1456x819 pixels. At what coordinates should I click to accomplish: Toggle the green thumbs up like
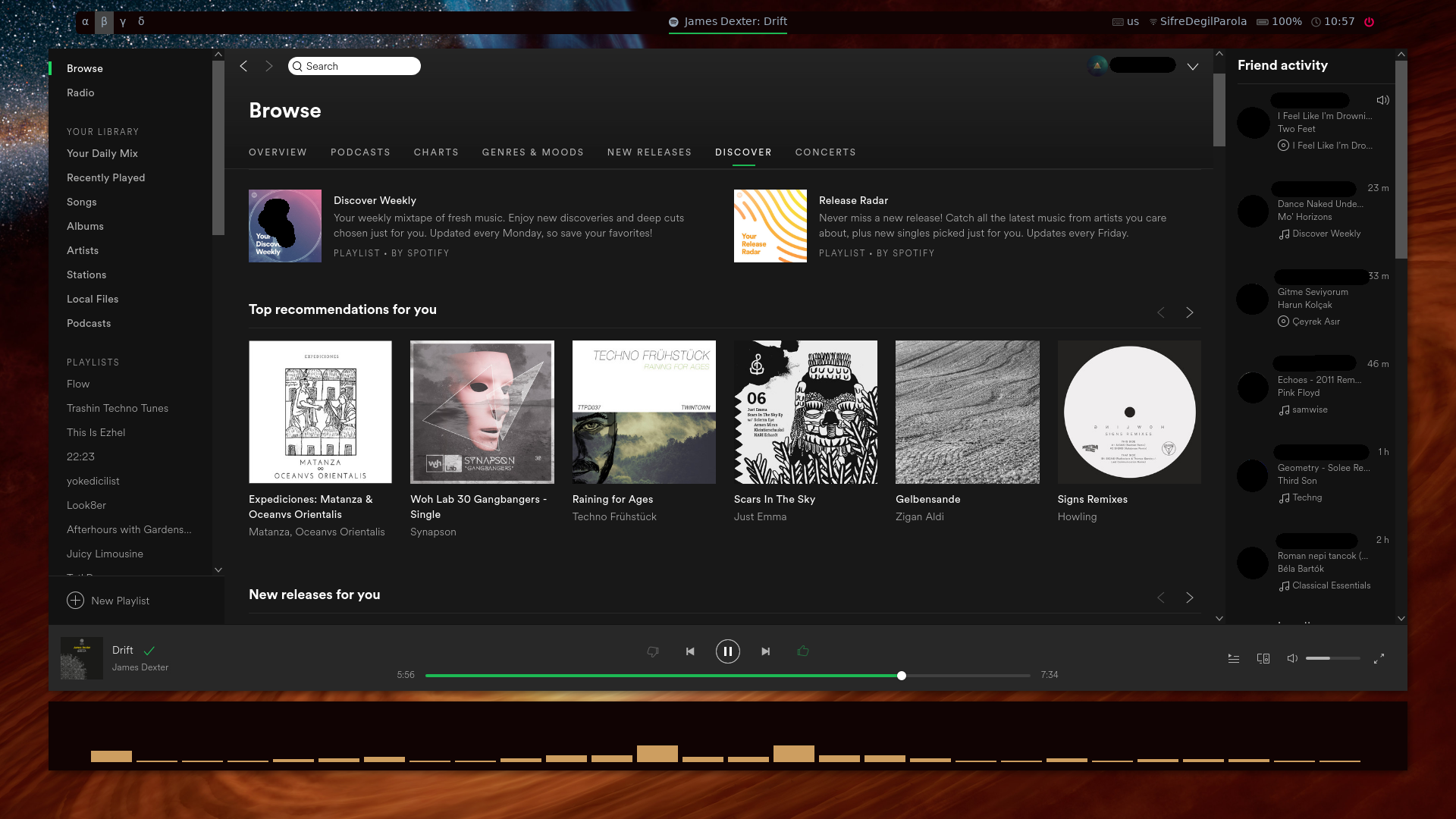point(802,651)
